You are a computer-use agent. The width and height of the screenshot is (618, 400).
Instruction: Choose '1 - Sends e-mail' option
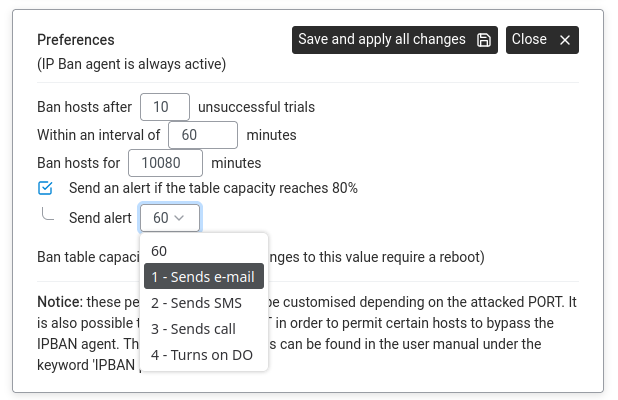[204, 277]
